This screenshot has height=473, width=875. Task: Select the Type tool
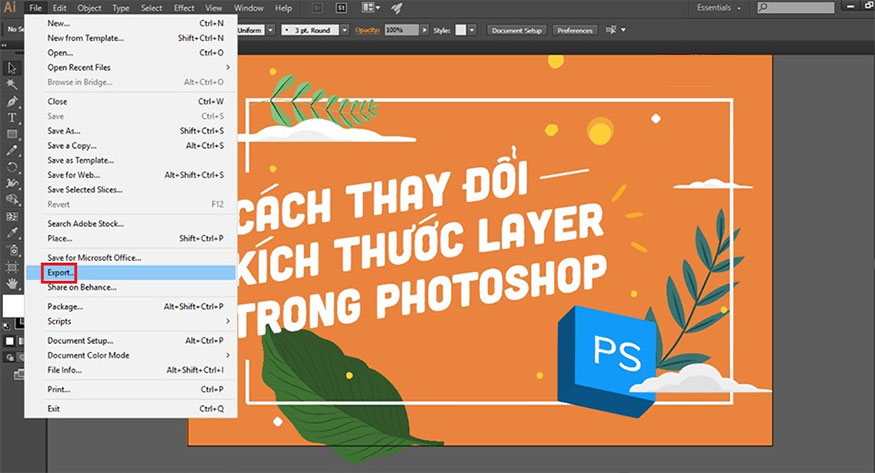click(12, 117)
